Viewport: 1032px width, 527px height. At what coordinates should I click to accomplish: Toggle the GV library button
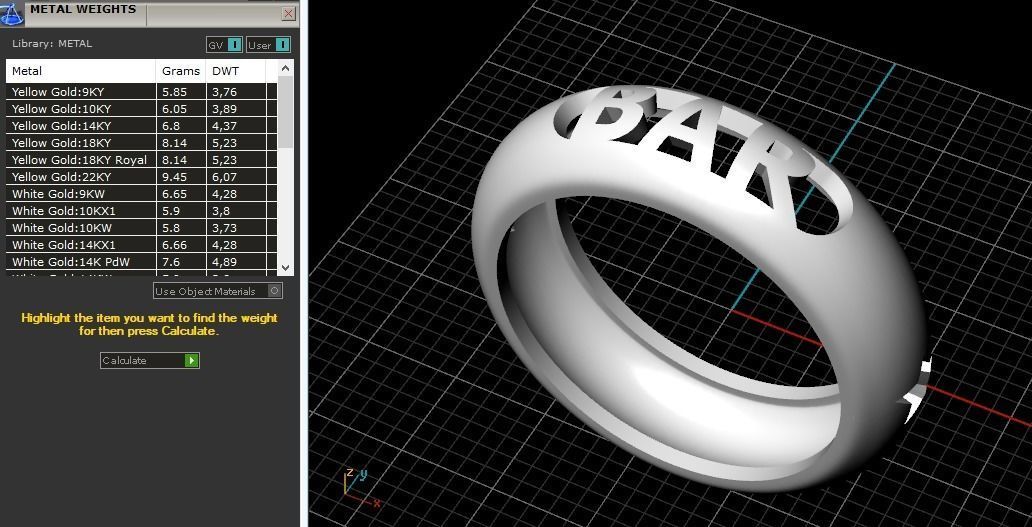point(224,45)
